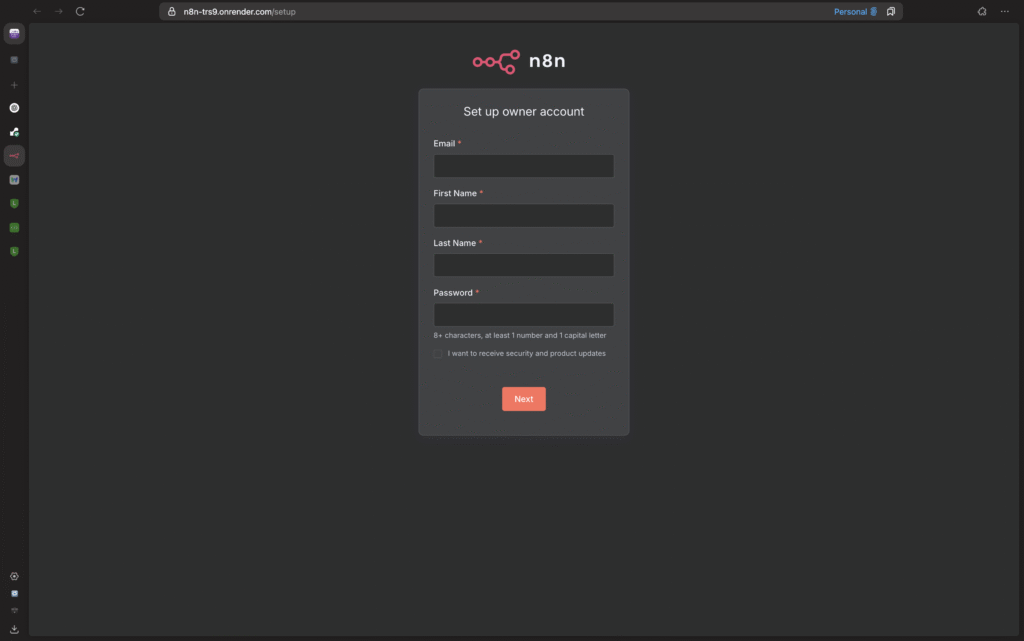Open the download icon at sidebar bottom
Viewport: 1024px width, 641px height.
tap(14, 629)
